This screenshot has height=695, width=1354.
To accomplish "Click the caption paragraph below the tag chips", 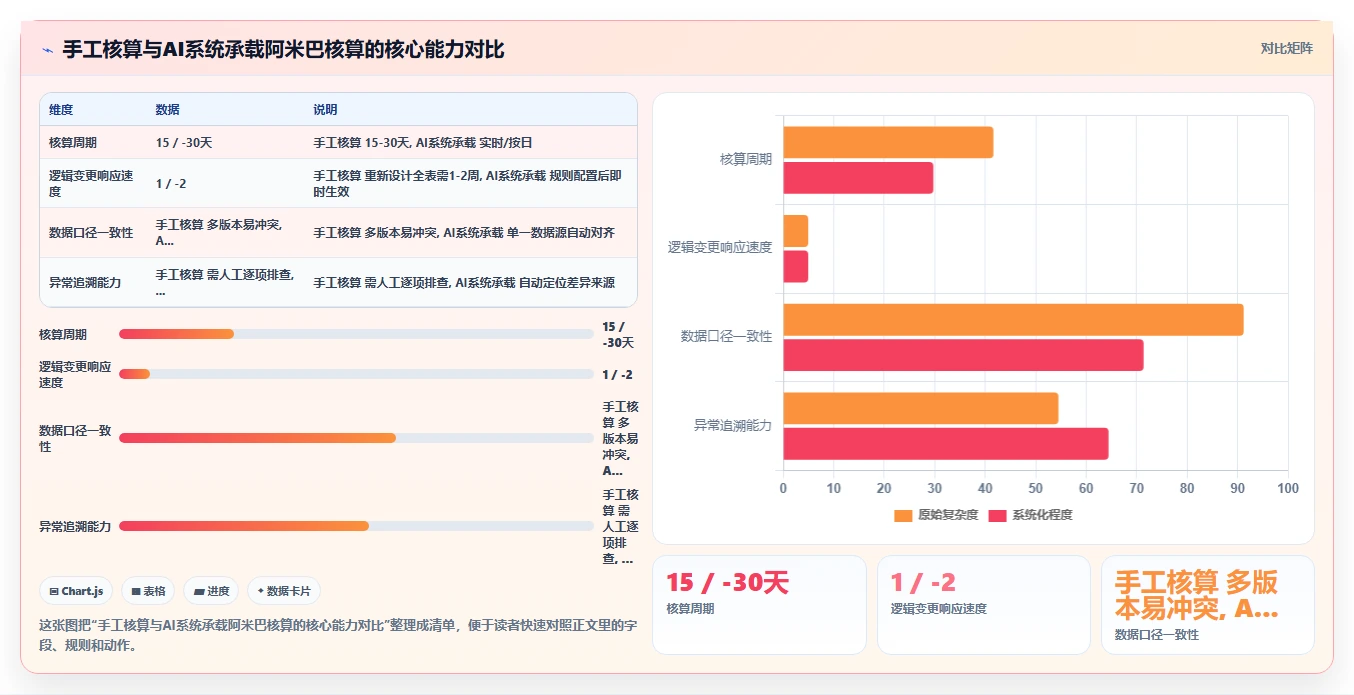I will [338, 635].
